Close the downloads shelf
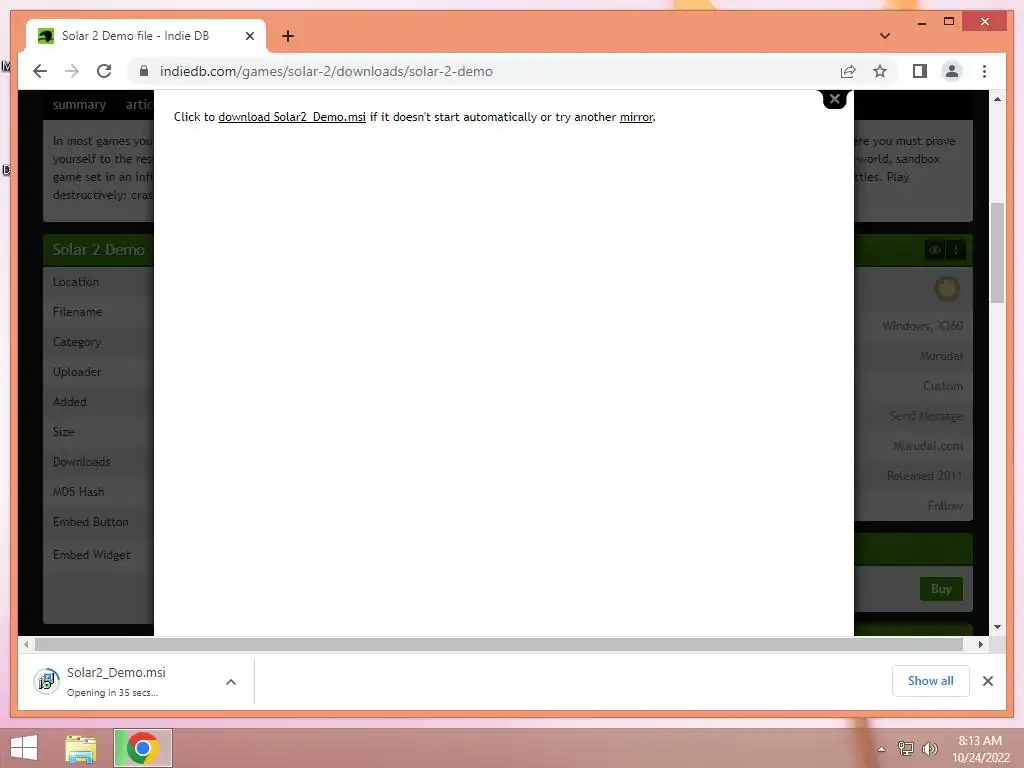The image size is (1024, 768). pyautogui.click(x=987, y=681)
